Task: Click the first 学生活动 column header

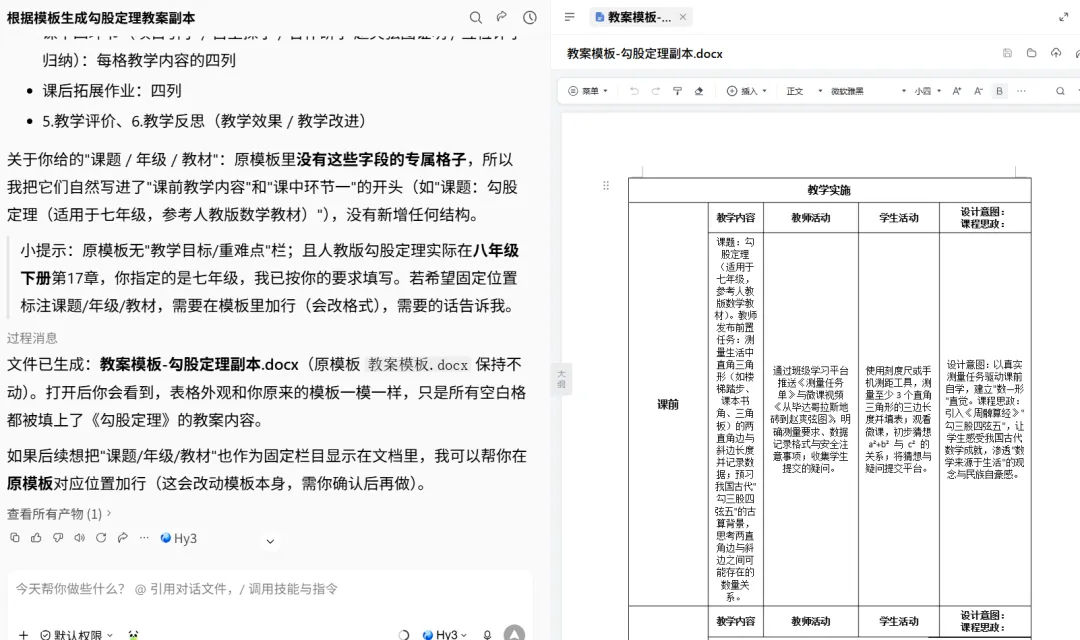Action: click(899, 218)
